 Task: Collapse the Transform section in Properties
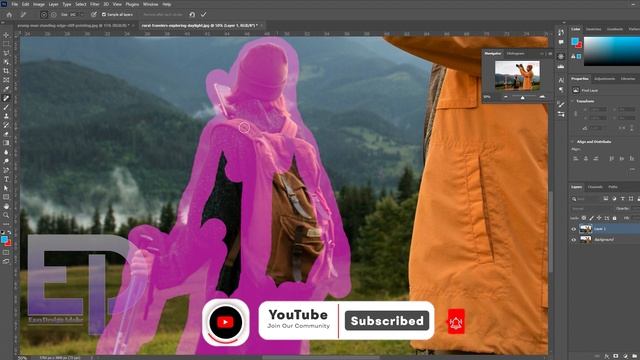pyautogui.click(x=572, y=101)
